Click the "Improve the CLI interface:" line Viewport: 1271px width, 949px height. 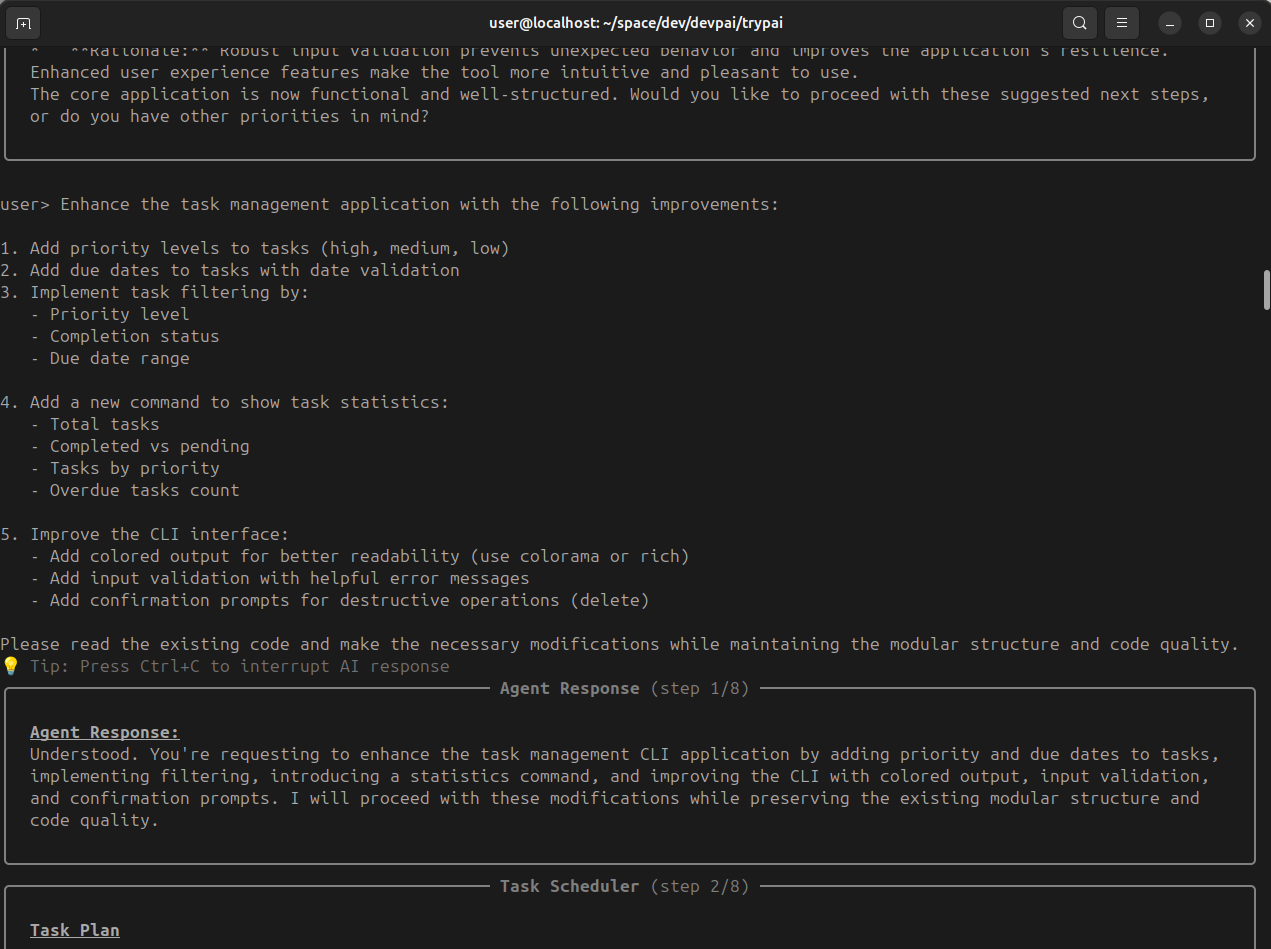[x=159, y=534]
